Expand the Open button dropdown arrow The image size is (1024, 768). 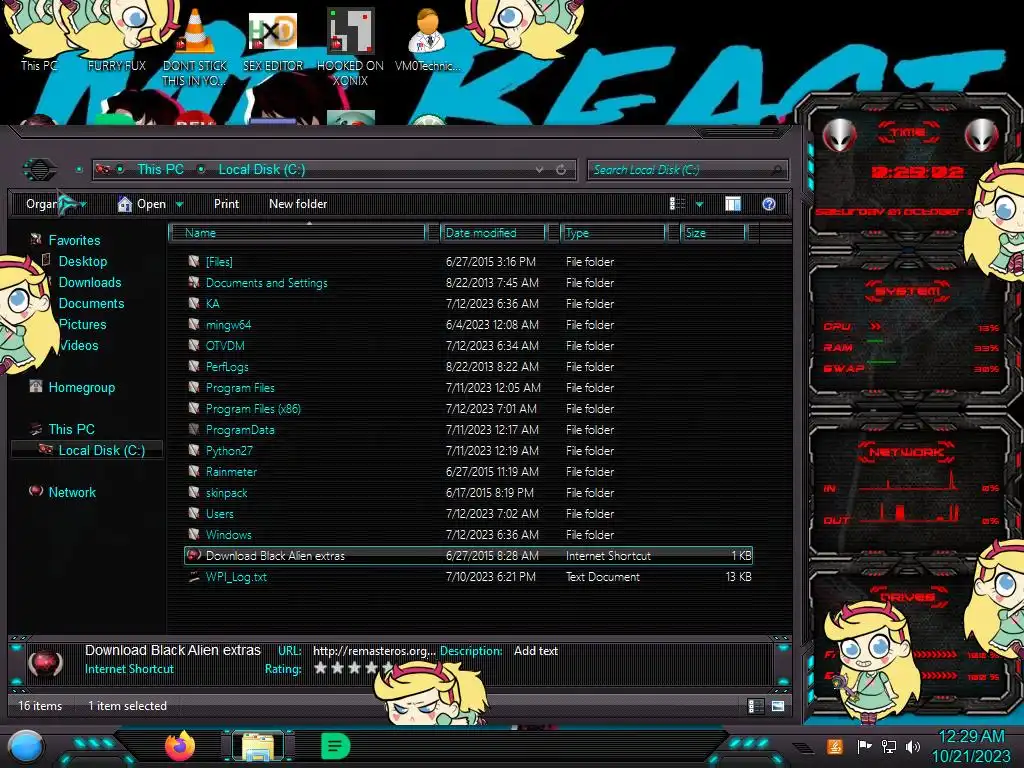(x=180, y=204)
